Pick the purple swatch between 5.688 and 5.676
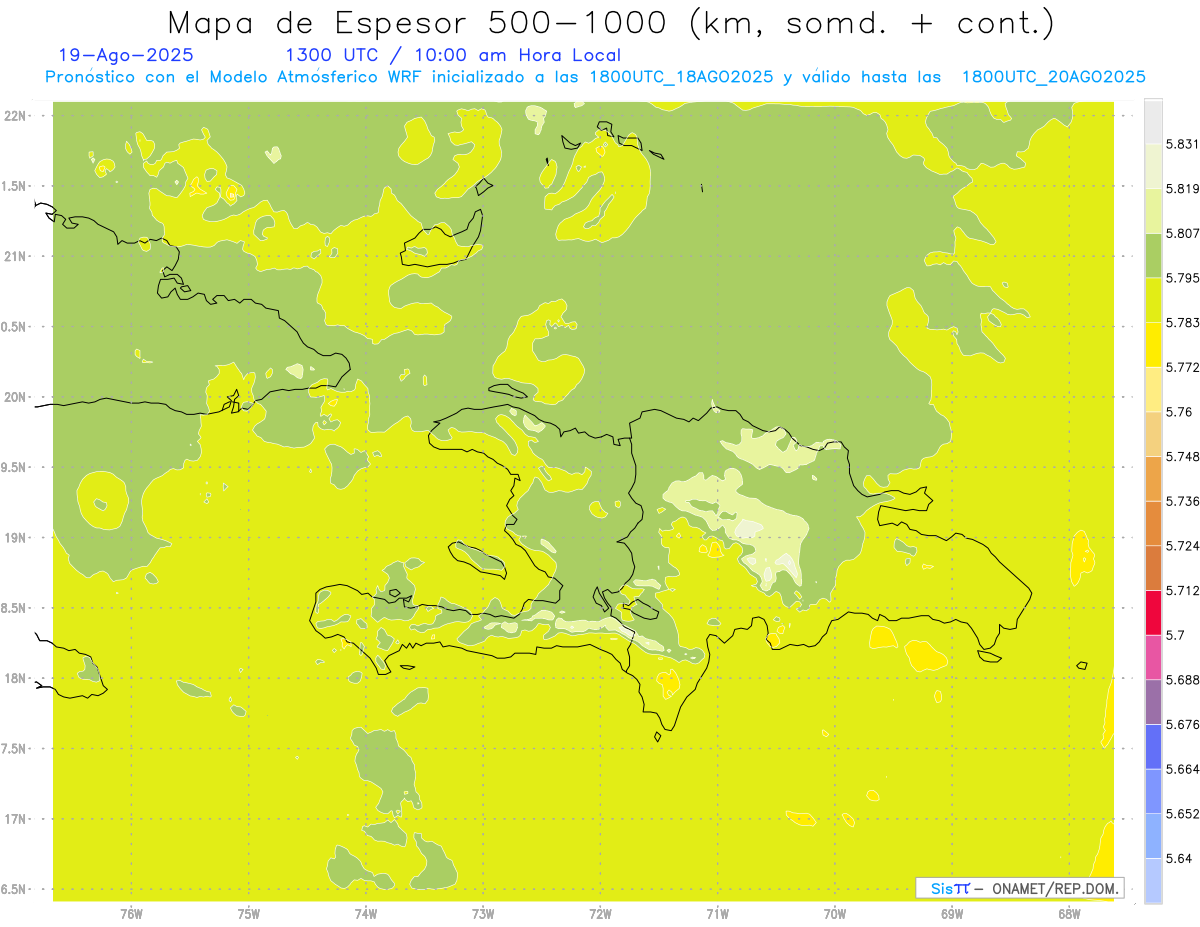Screen dimensions: 1200x927 pyautogui.click(x=1153, y=702)
